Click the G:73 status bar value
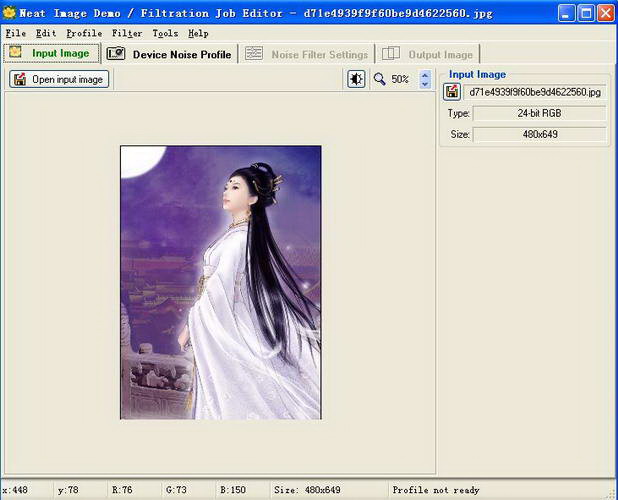Image resolution: width=618 pixels, height=500 pixels. click(x=176, y=490)
